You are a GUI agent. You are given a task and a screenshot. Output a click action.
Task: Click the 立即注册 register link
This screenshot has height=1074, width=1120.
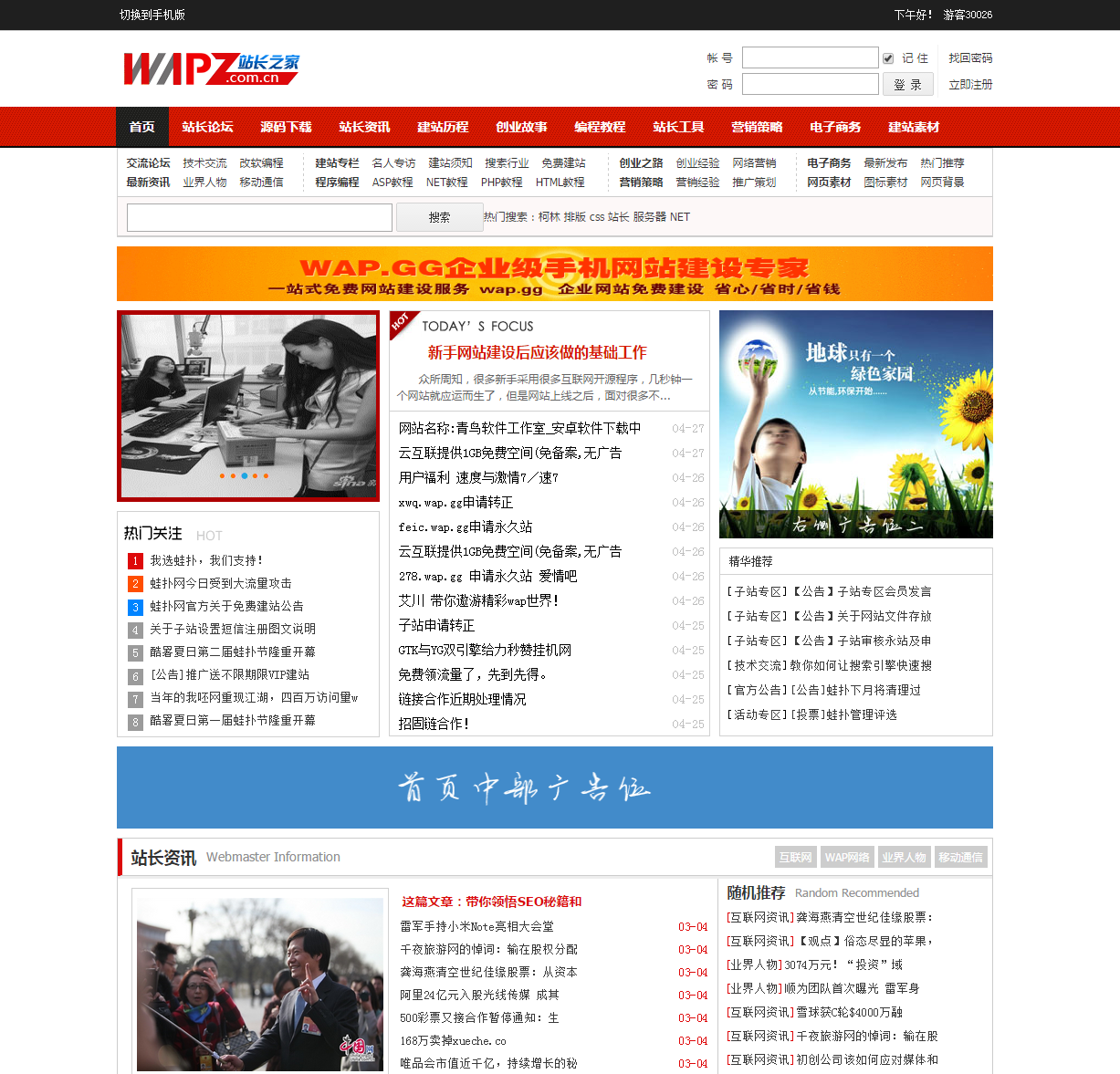[969, 85]
